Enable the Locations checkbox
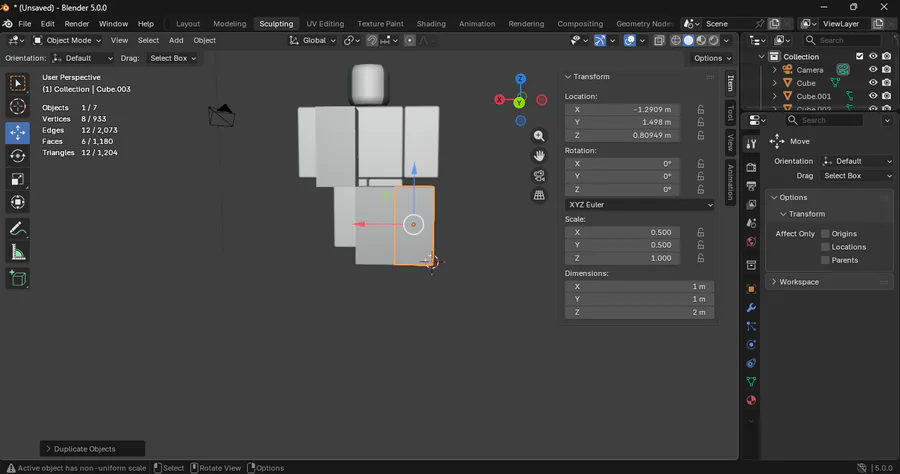900x474 pixels. coord(825,247)
